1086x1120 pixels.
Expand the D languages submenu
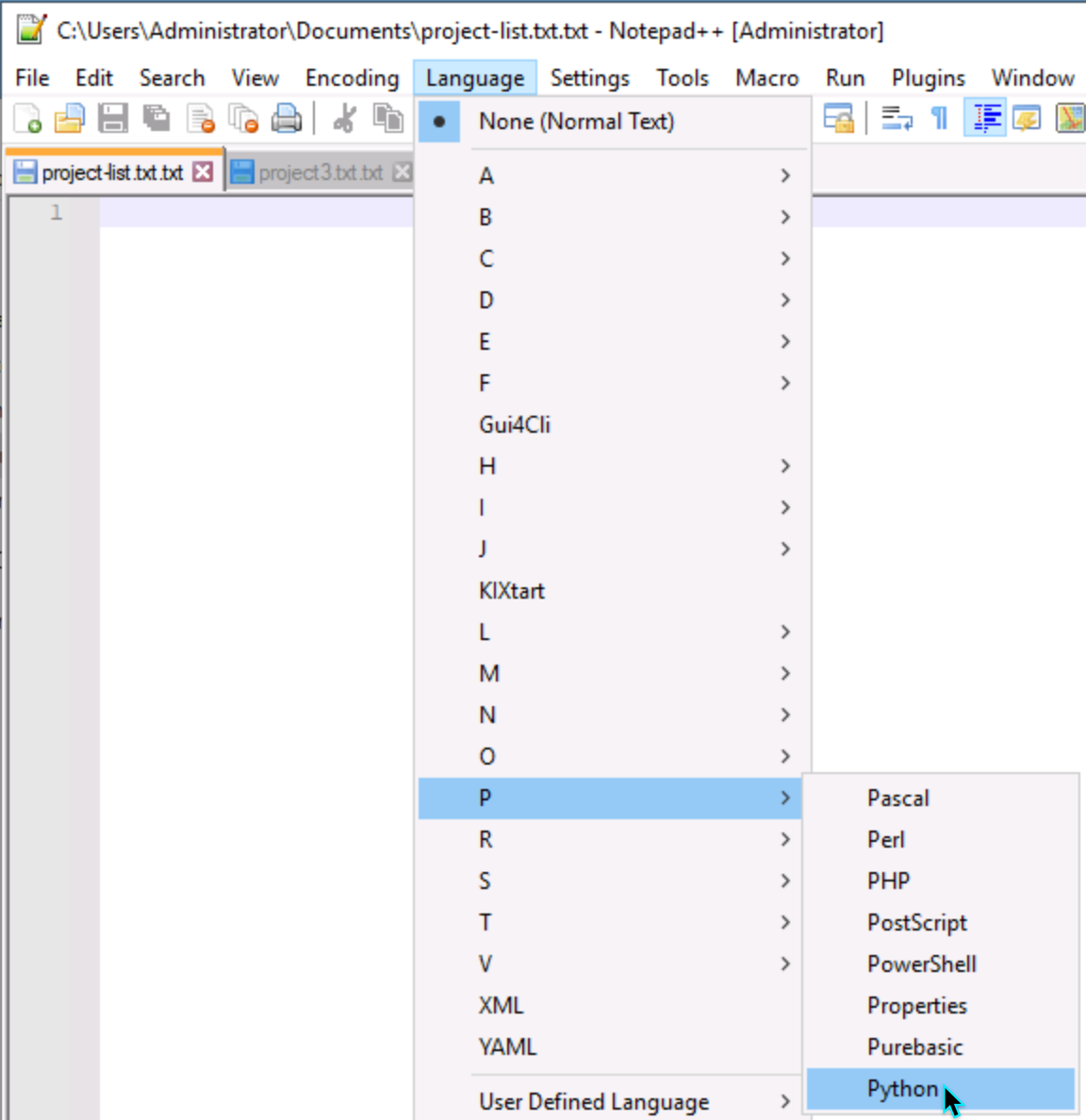tap(613, 299)
